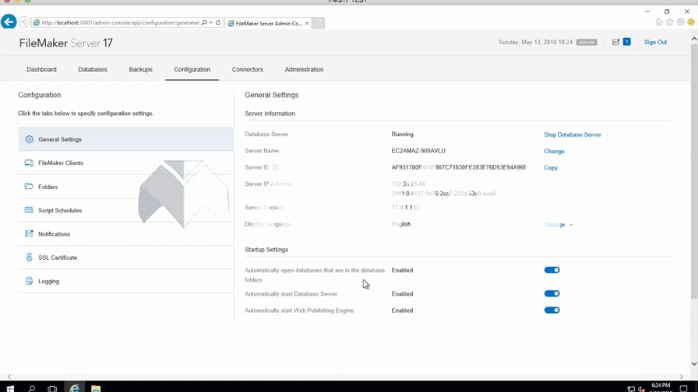
Task: Open browser home icon
Action: (x=659, y=22)
